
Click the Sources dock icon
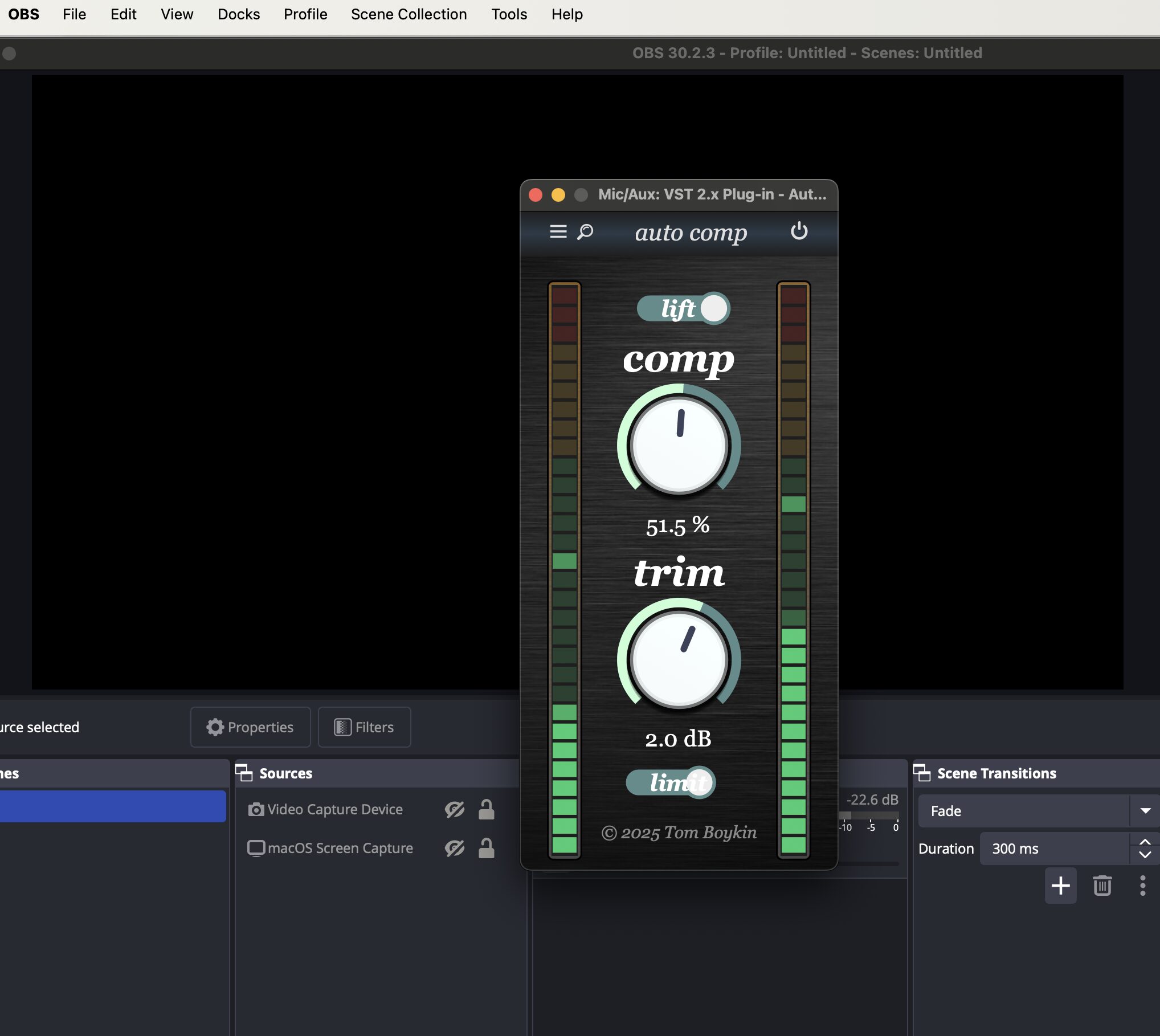(x=244, y=773)
